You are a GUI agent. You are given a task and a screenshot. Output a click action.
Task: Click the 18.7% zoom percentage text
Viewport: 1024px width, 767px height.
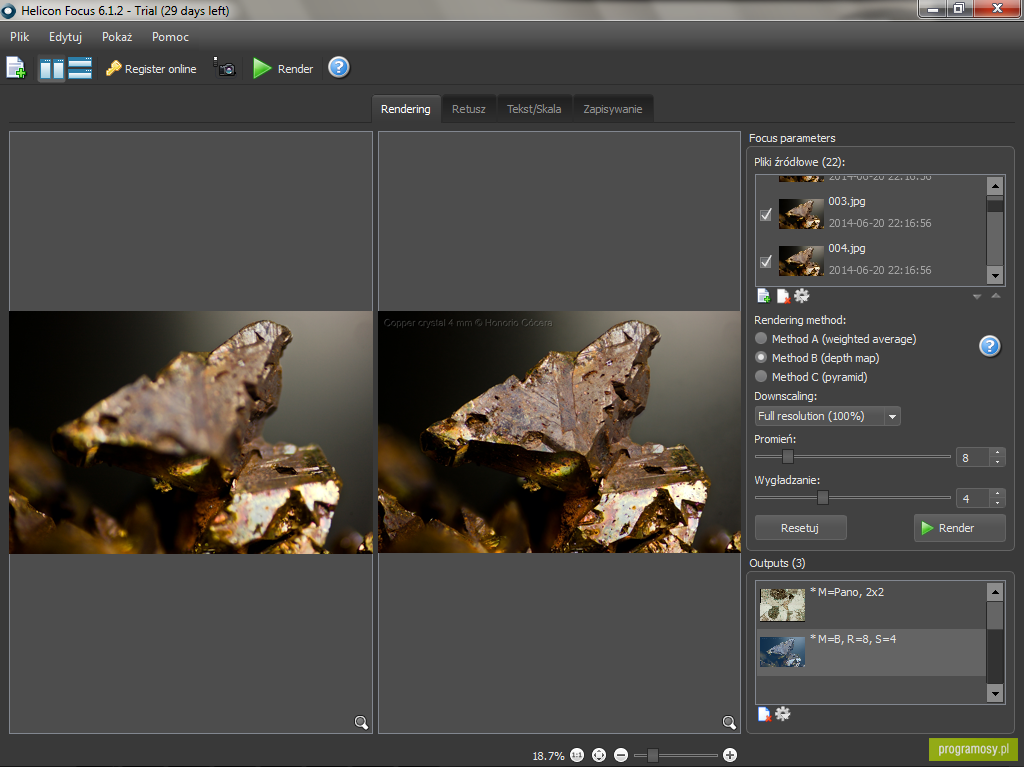click(x=549, y=756)
